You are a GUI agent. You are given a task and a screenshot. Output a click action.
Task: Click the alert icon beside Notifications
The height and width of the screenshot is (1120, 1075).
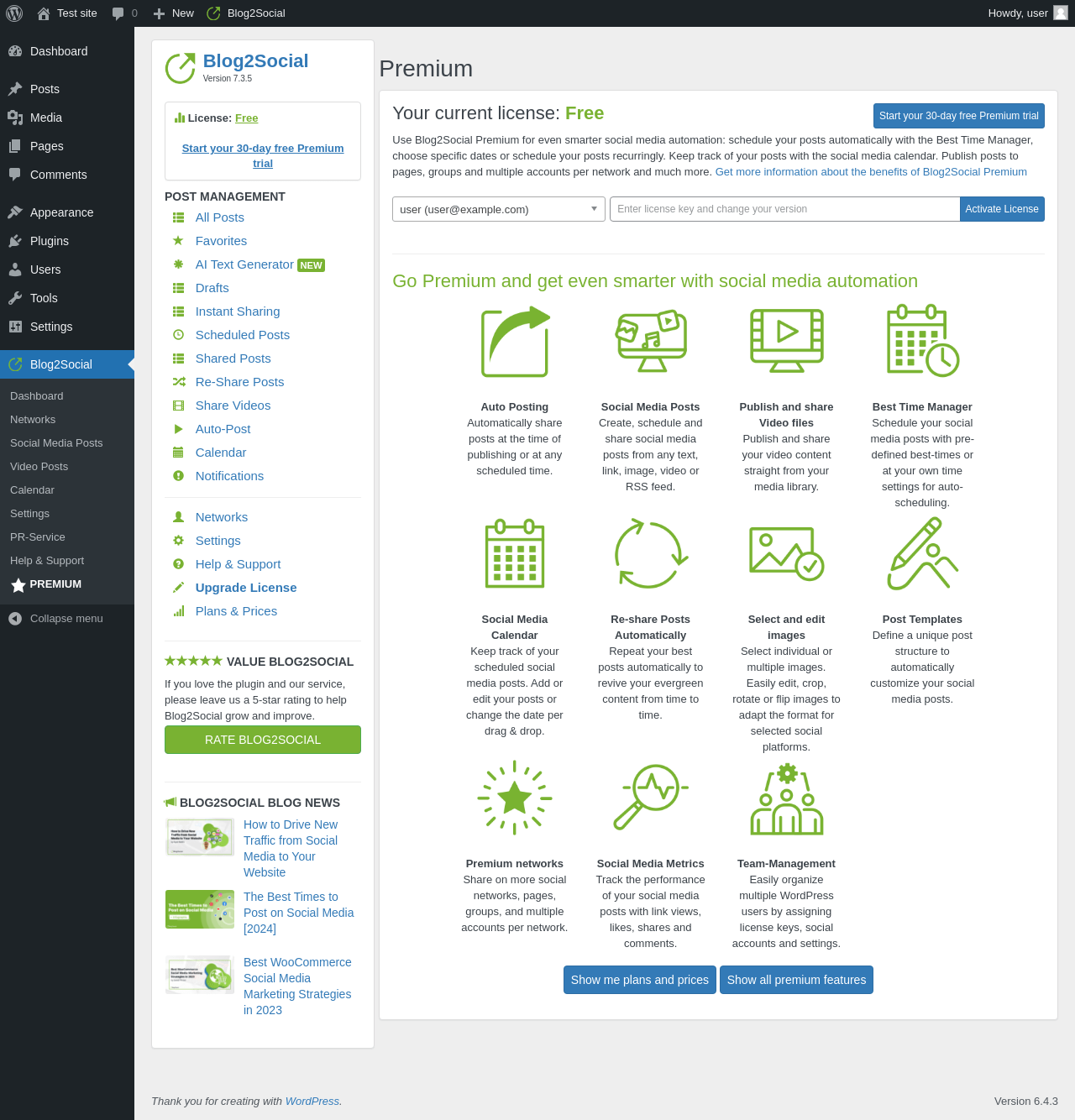(x=178, y=476)
